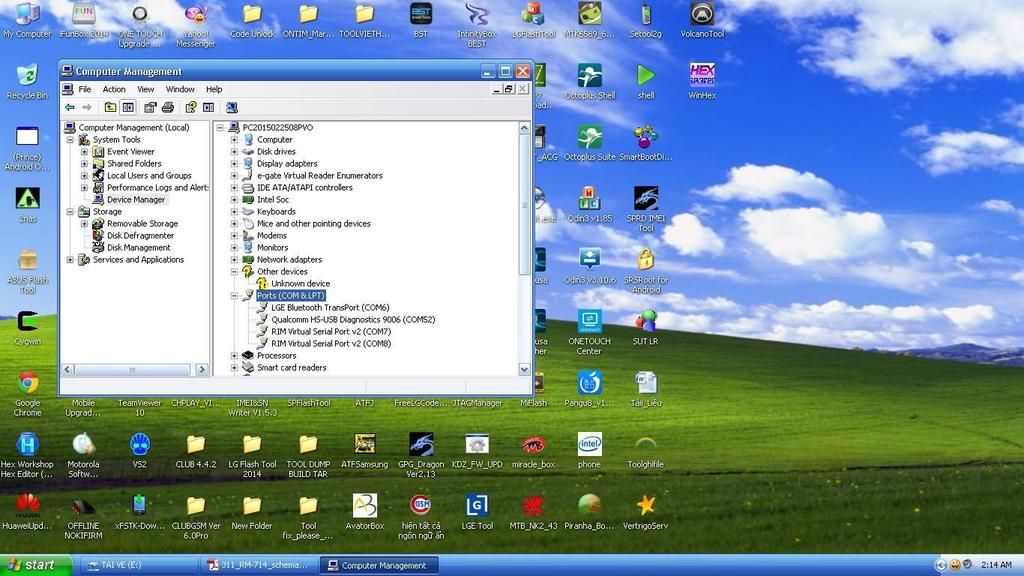Screen dimensions: 1024x576
Task: Open the Cygwin desktop icon
Action: pos(27,327)
